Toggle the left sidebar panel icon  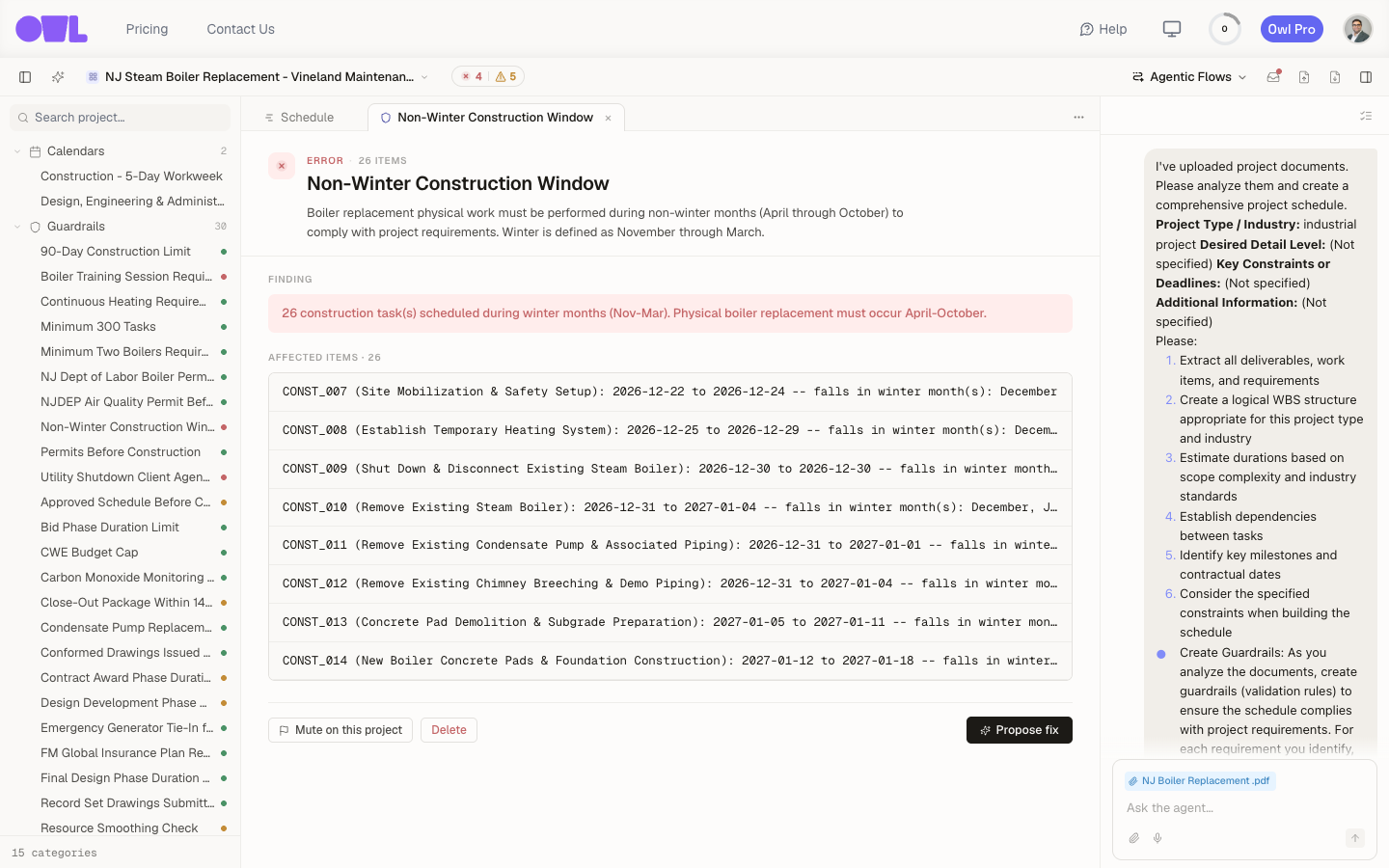(25, 77)
